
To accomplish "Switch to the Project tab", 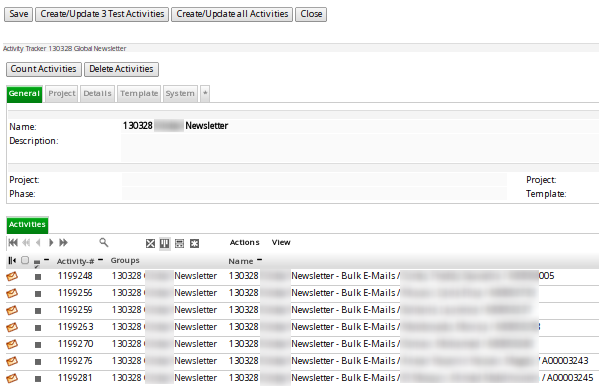I will click(62, 94).
